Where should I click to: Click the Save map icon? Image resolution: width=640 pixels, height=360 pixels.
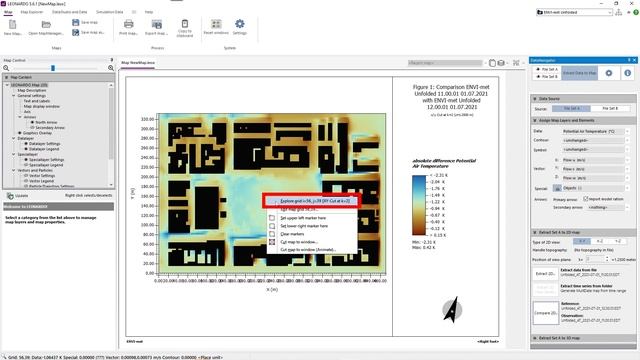click(x=76, y=22)
